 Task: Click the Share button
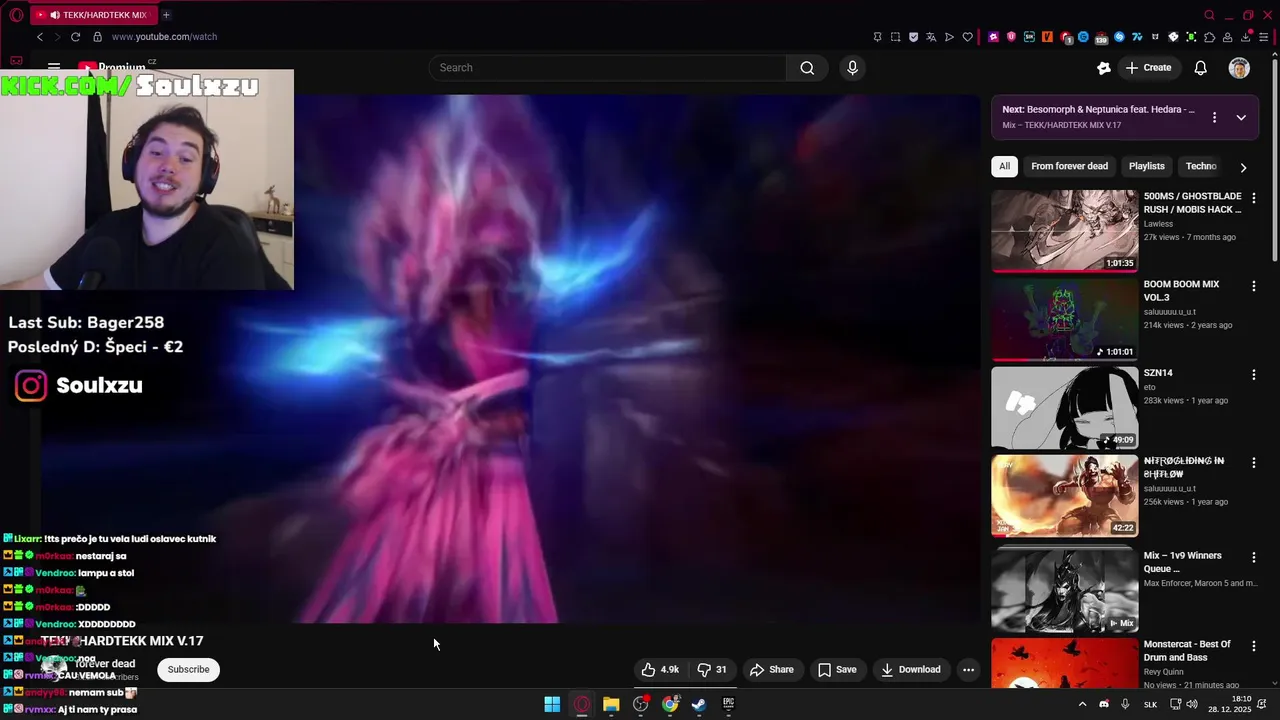tap(771, 670)
